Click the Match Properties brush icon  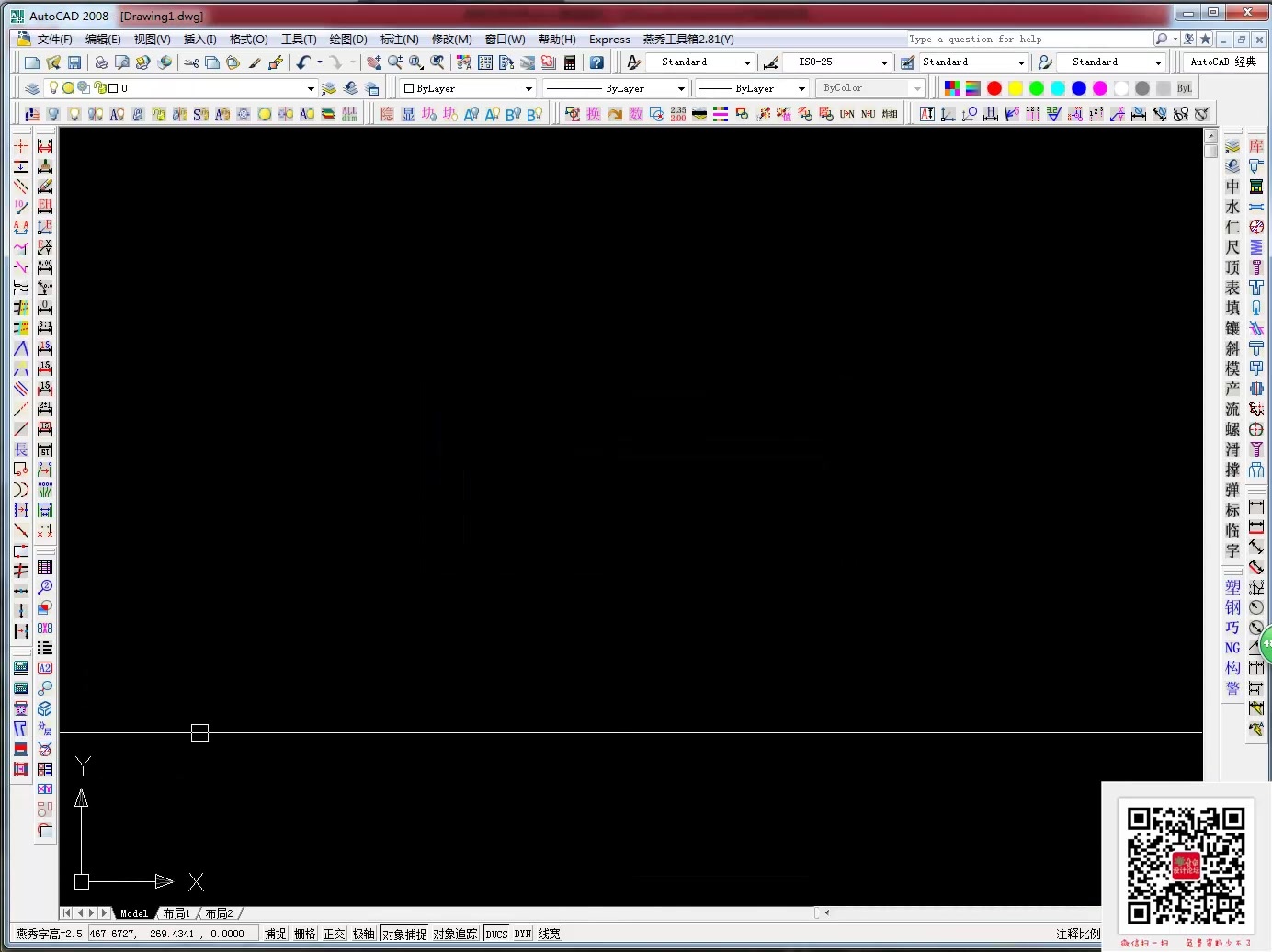click(x=255, y=62)
